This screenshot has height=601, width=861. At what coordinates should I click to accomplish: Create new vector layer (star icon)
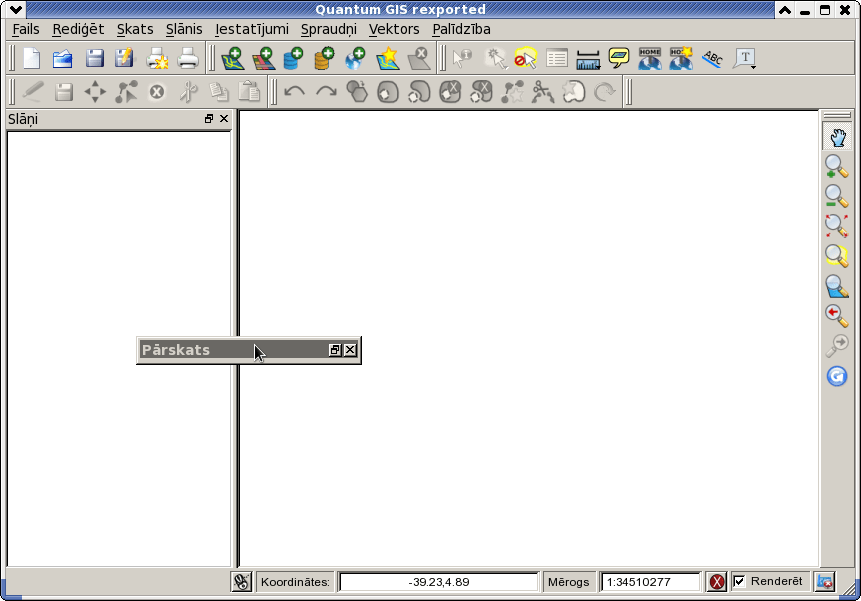(387, 58)
